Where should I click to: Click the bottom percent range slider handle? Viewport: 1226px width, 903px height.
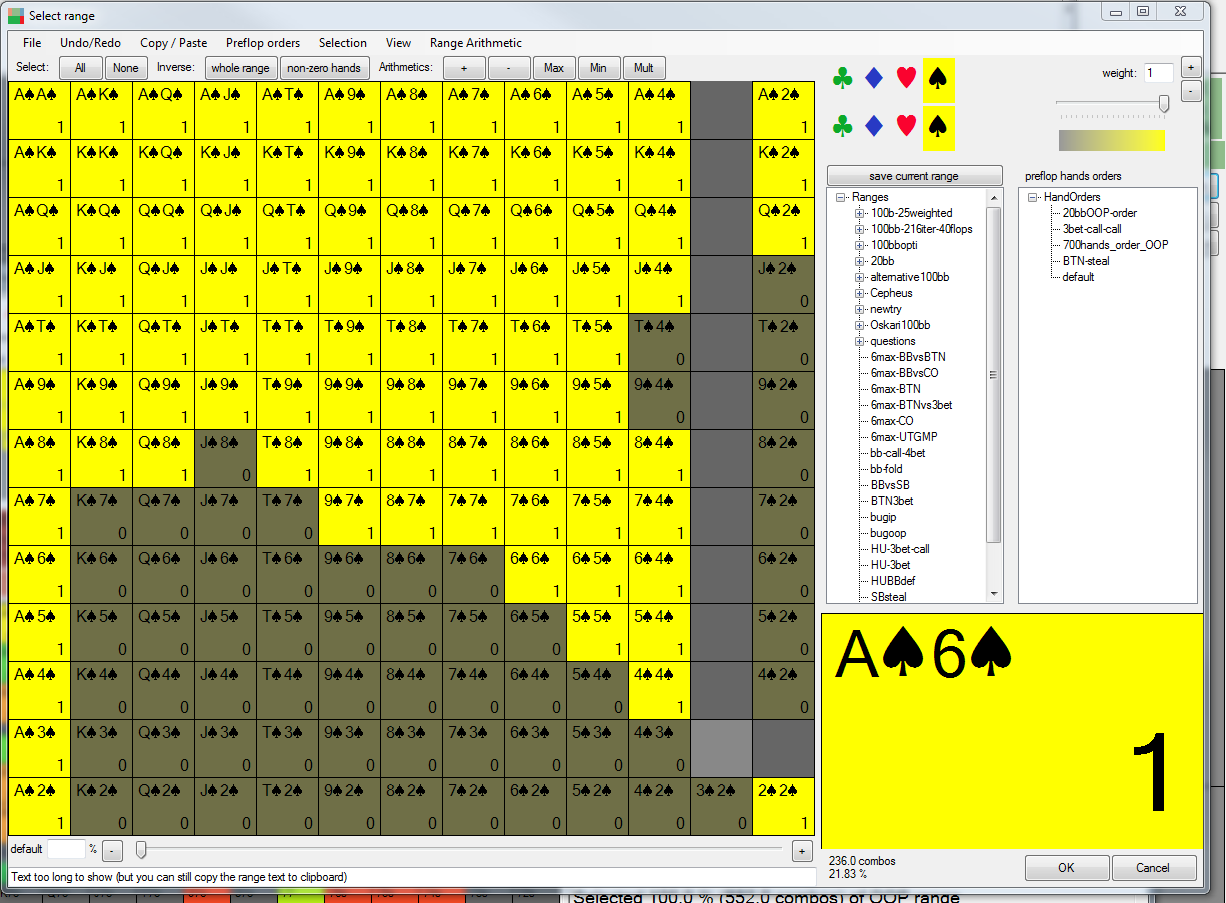(141, 850)
